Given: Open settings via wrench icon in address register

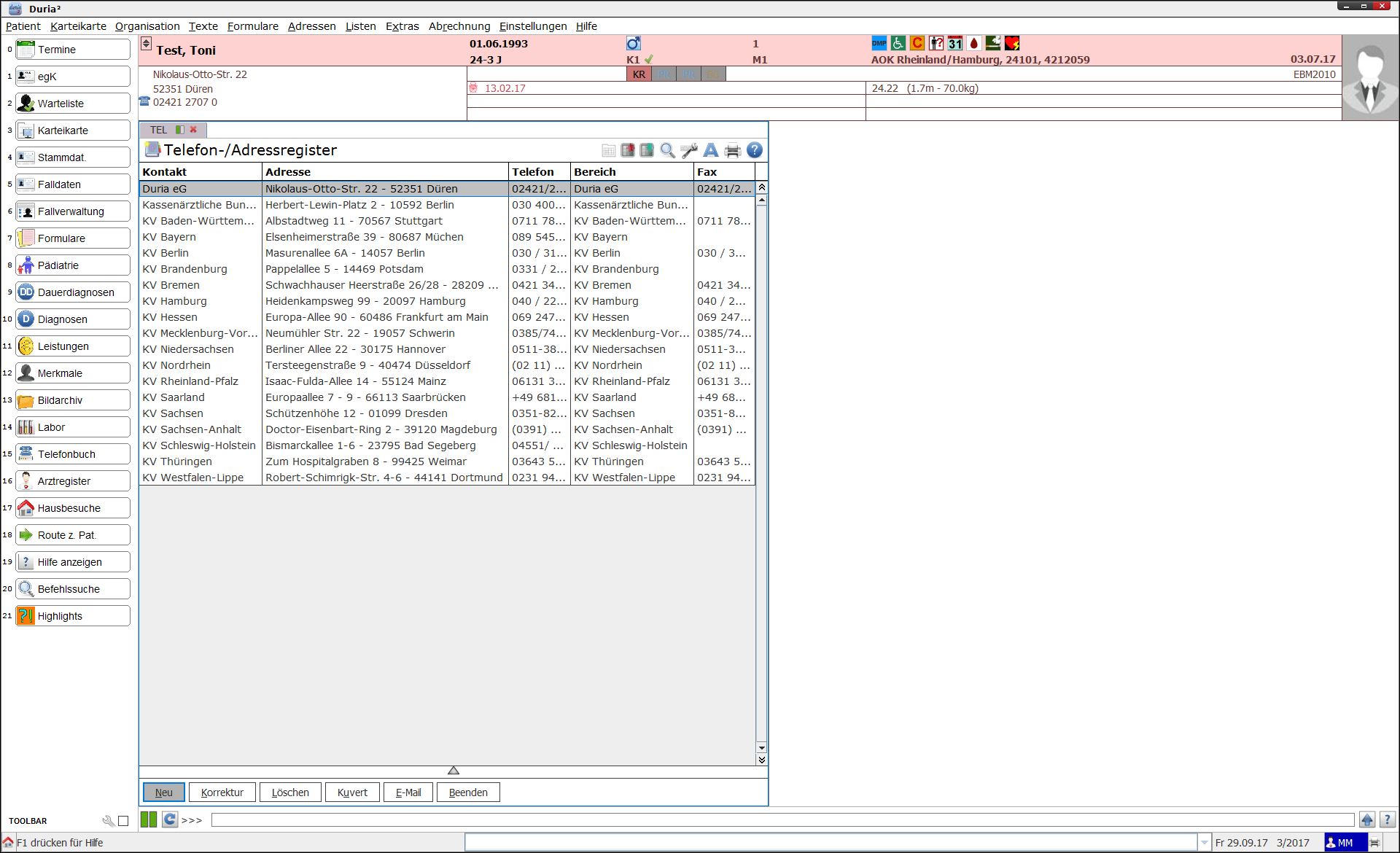Looking at the screenshot, I should (x=689, y=150).
